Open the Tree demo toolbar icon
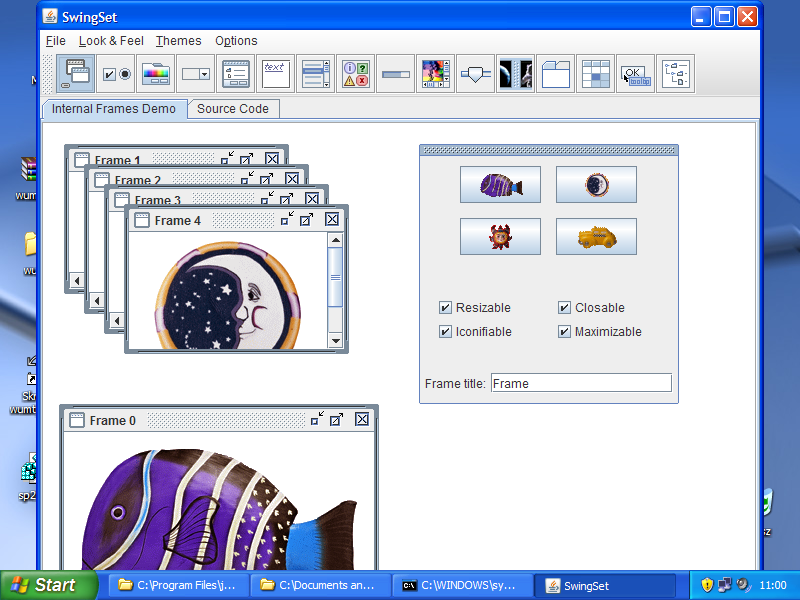800x600 pixels. point(676,74)
